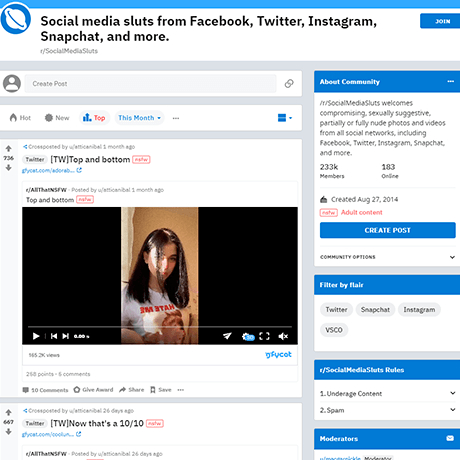The width and height of the screenshot is (460, 460).
Task: Click the Twitter flair tag on first post
Action: point(35,160)
